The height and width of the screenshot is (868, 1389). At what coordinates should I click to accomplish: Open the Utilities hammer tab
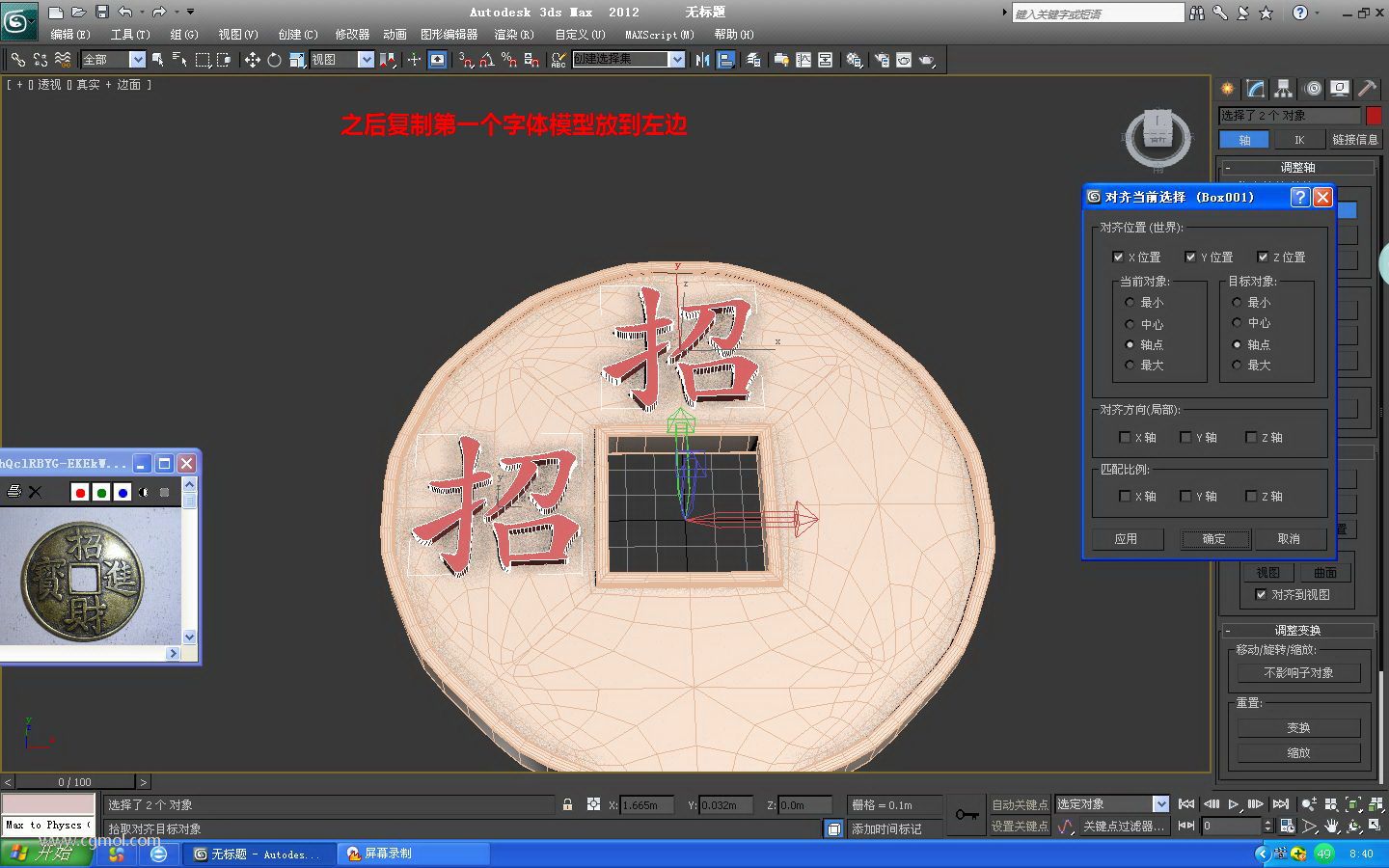coord(1368,89)
